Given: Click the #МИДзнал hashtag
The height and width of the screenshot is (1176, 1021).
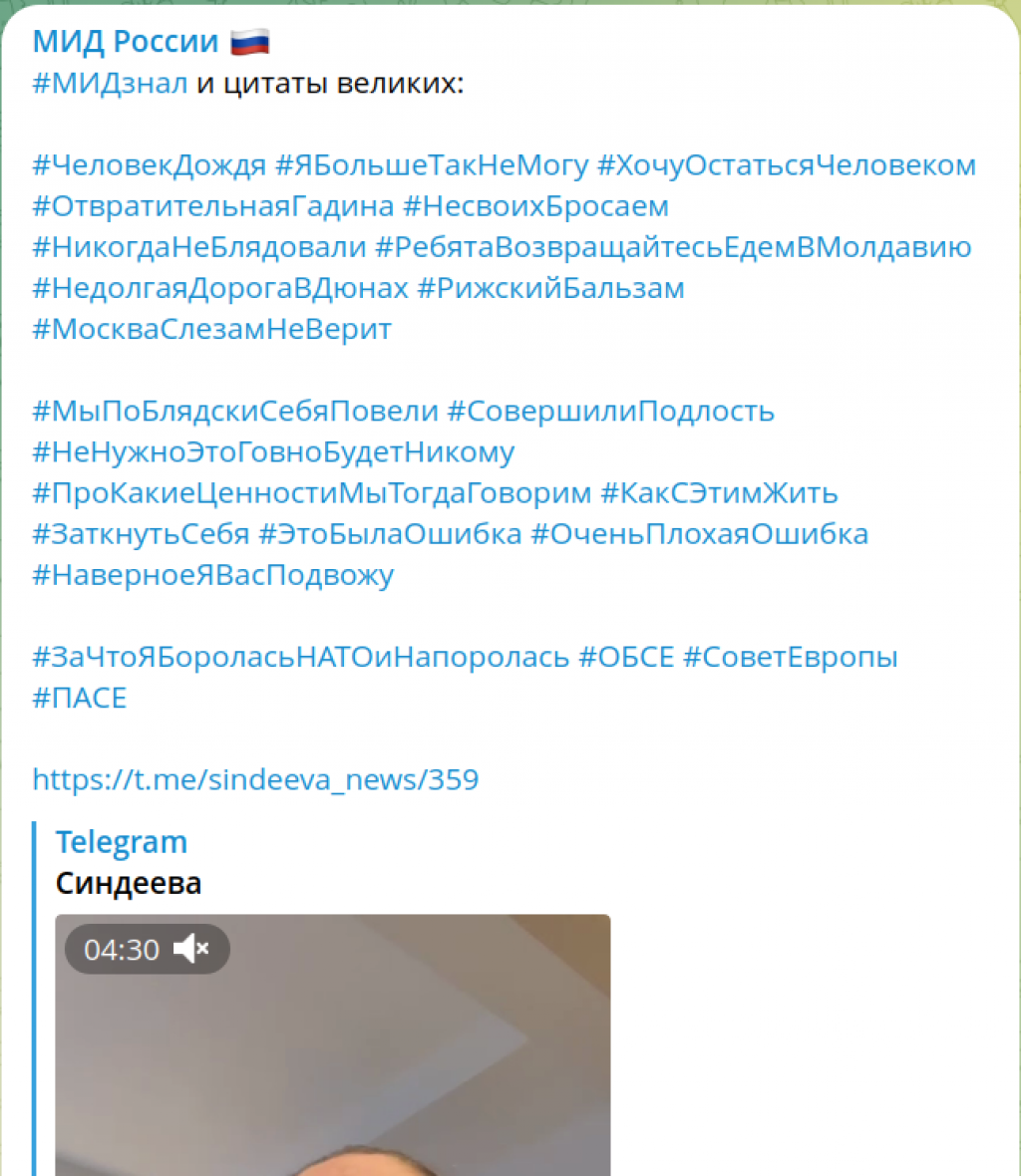Looking at the screenshot, I should click(x=110, y=83).
